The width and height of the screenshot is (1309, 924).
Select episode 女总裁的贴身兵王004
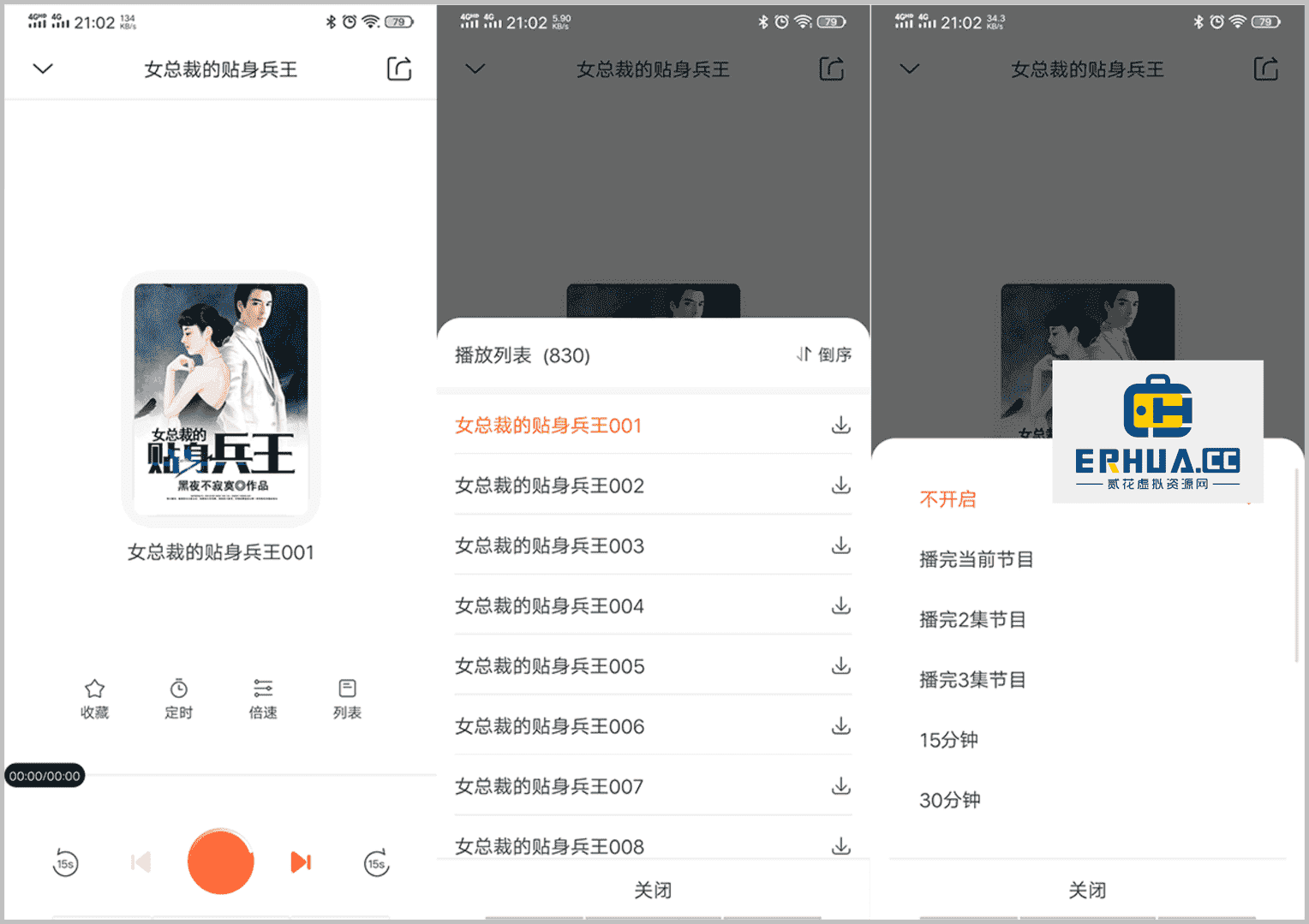(x=549, y=606)
